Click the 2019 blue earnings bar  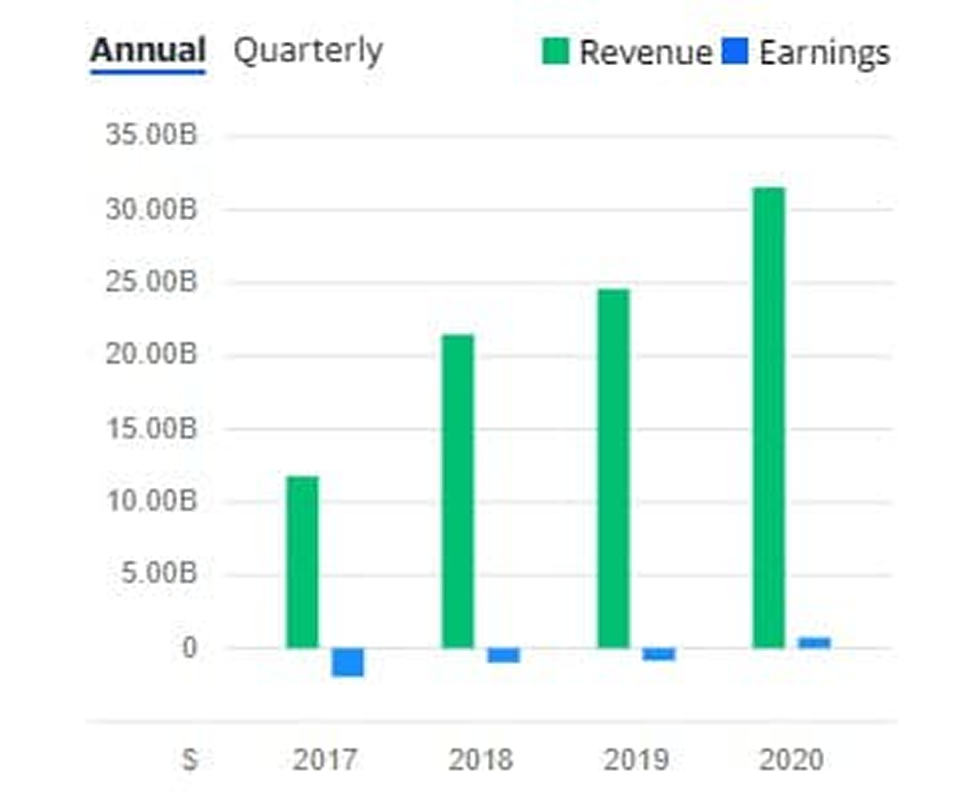(x=659, y=654)
